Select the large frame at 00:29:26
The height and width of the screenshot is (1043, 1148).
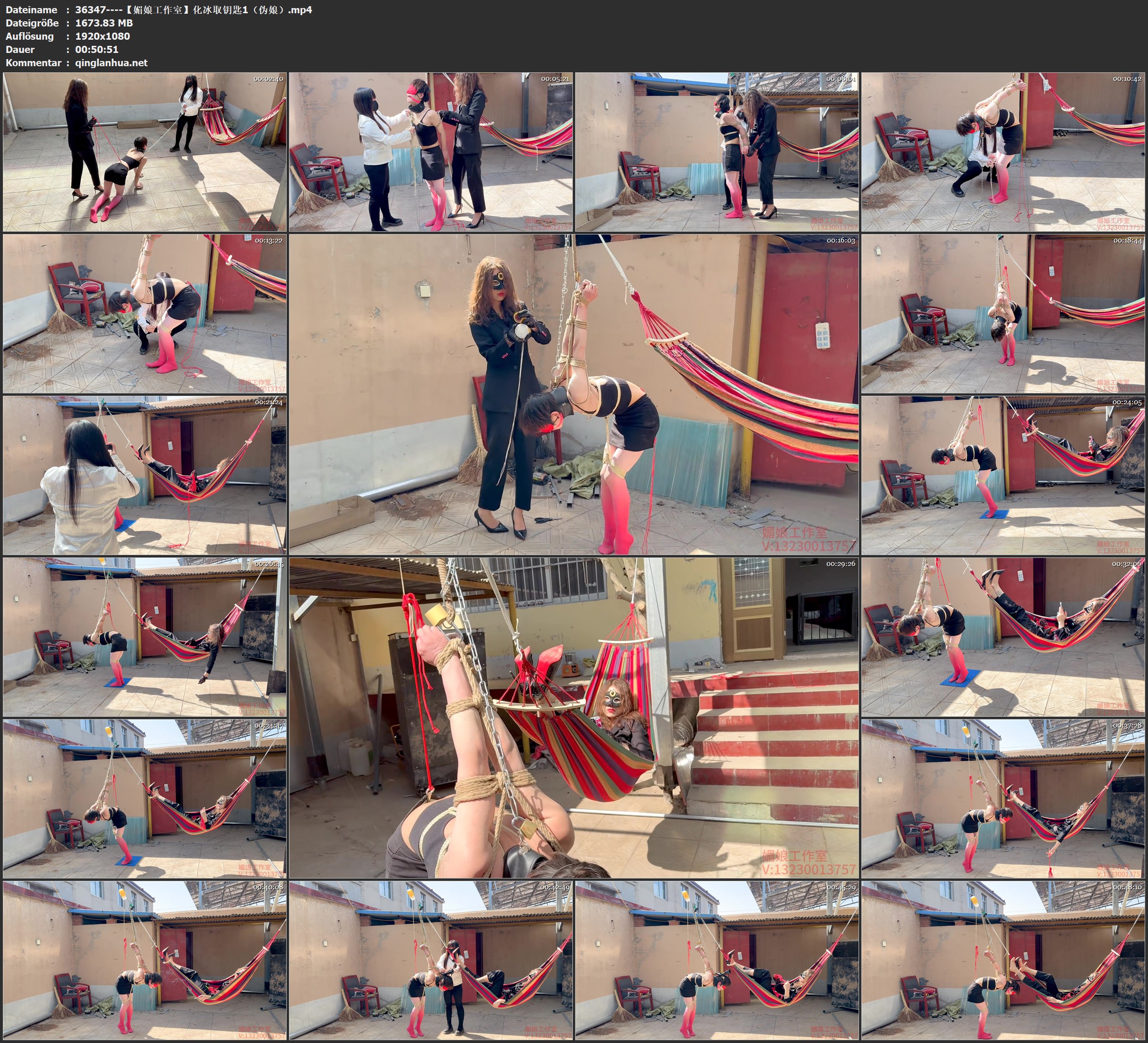click(574, 718)
